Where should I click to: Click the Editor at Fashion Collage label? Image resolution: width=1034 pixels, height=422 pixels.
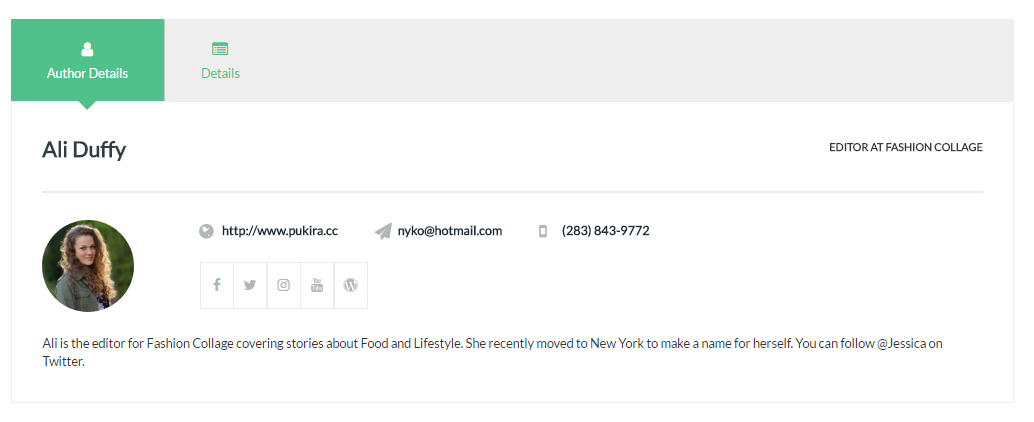point(905,147)
